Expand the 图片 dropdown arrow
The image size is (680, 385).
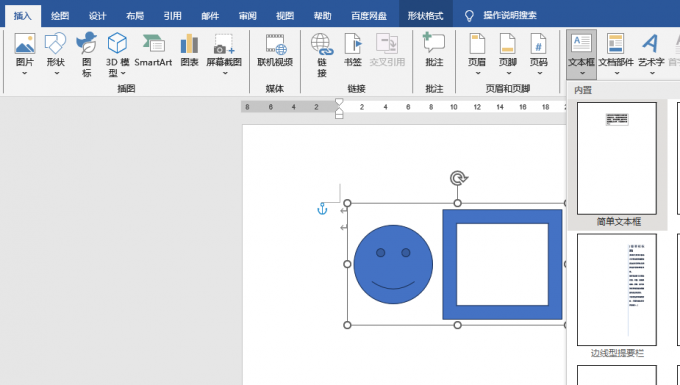(x=25, y=73)
